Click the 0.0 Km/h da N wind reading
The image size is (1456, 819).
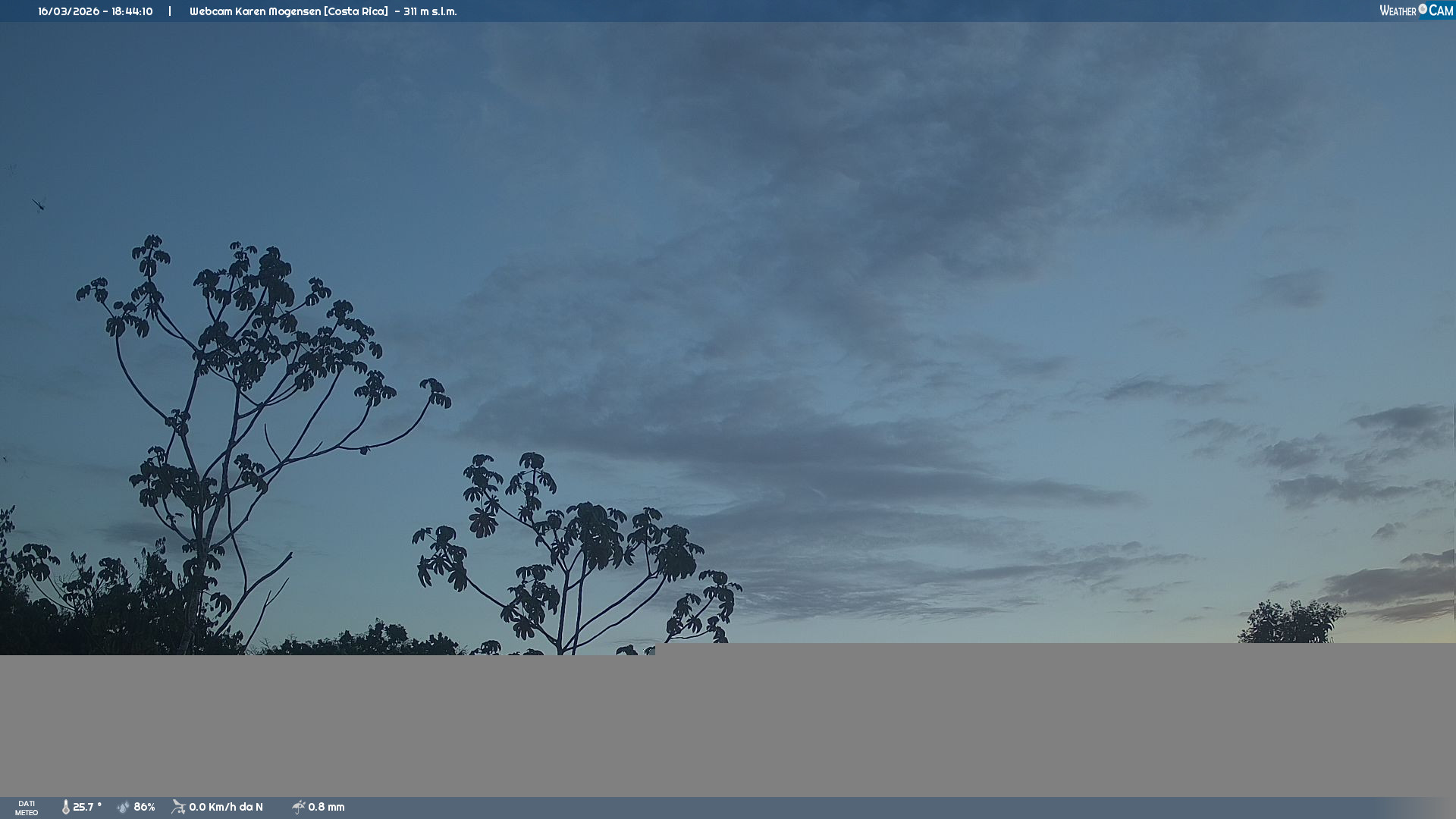(226, 808)
